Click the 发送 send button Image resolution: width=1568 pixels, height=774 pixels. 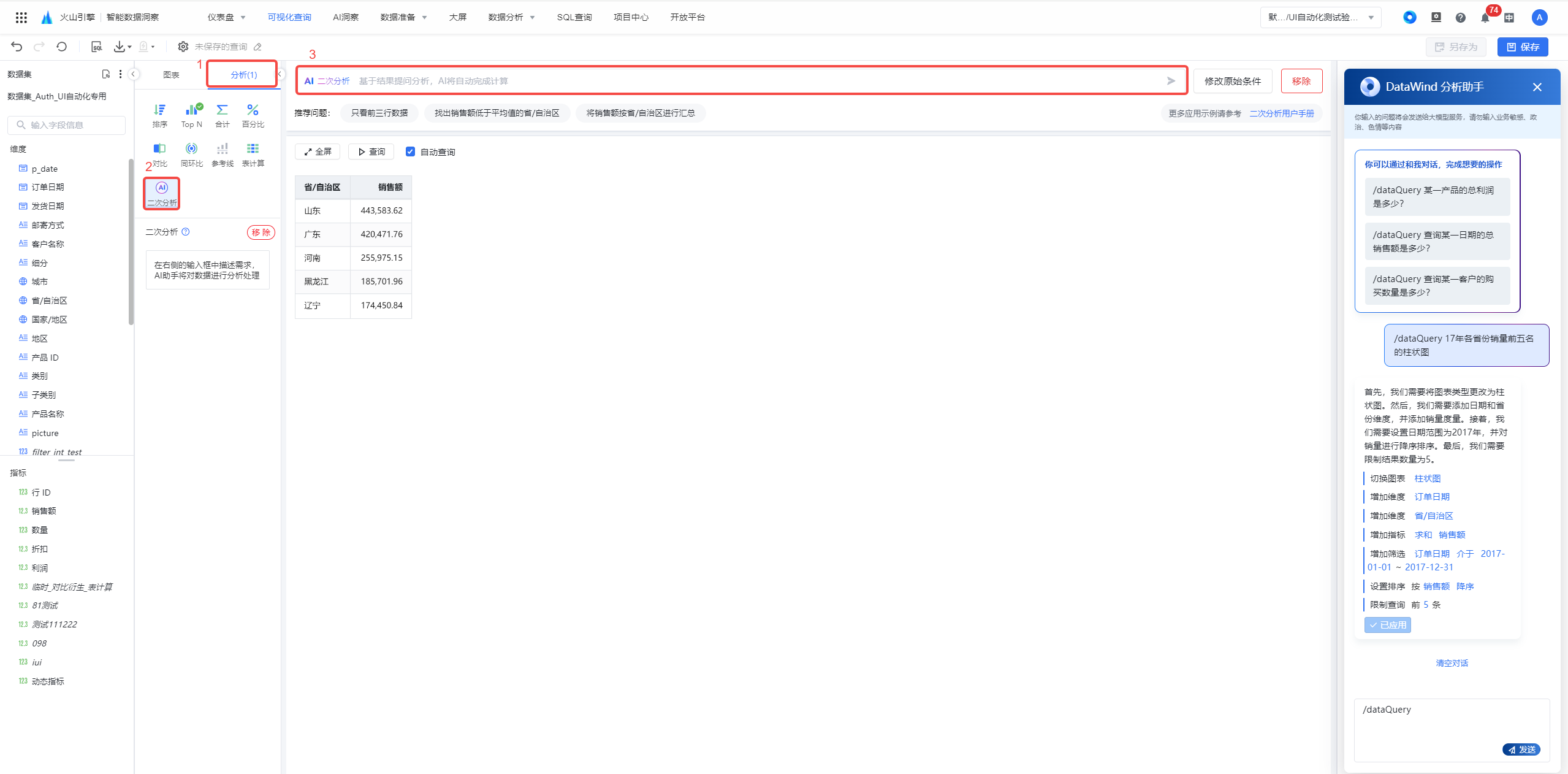point(1521,749)
